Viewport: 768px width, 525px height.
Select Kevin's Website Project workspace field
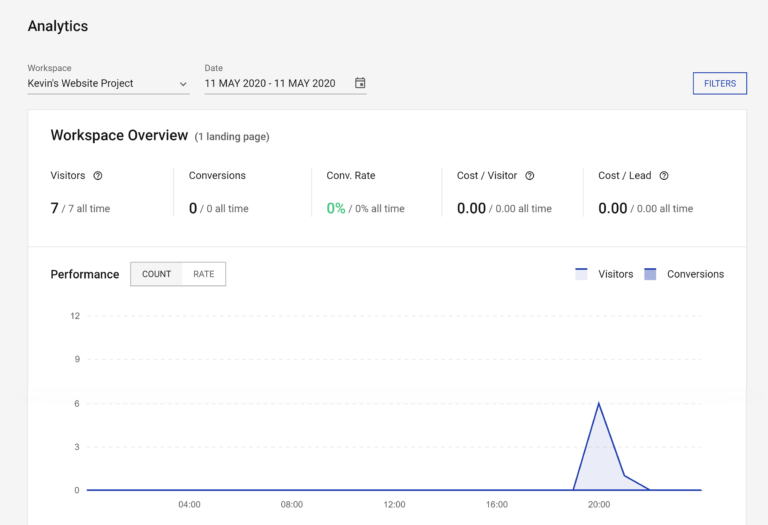108,83
